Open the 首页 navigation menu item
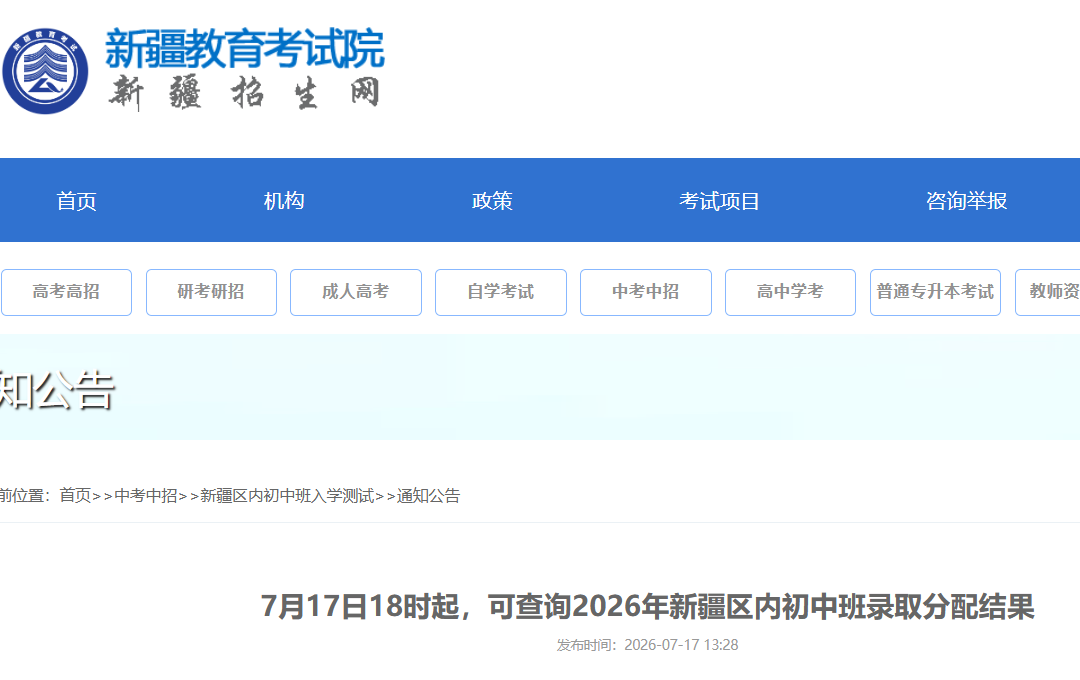Screen dimensions: 1080x680 (76, 200)
